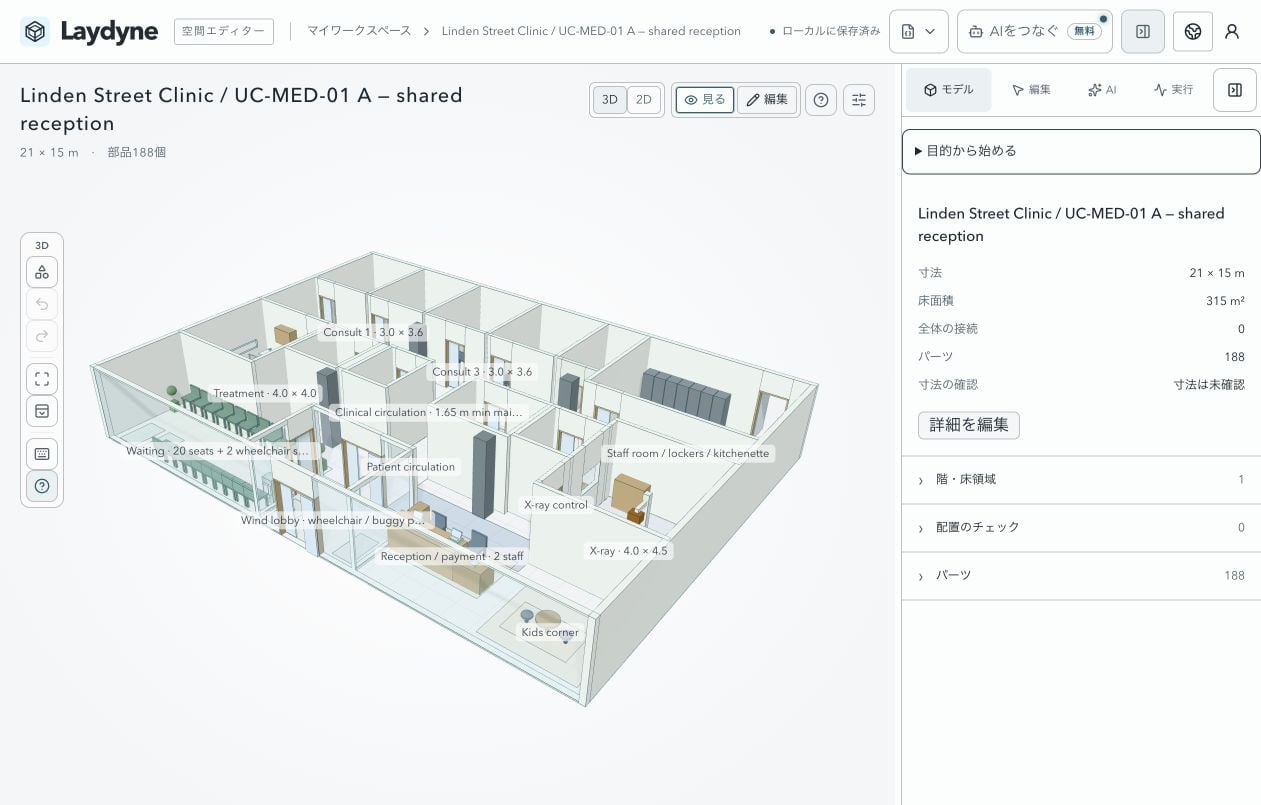
Task: Collapse the panel using the tab-row panel icon
Action: 1235,90
